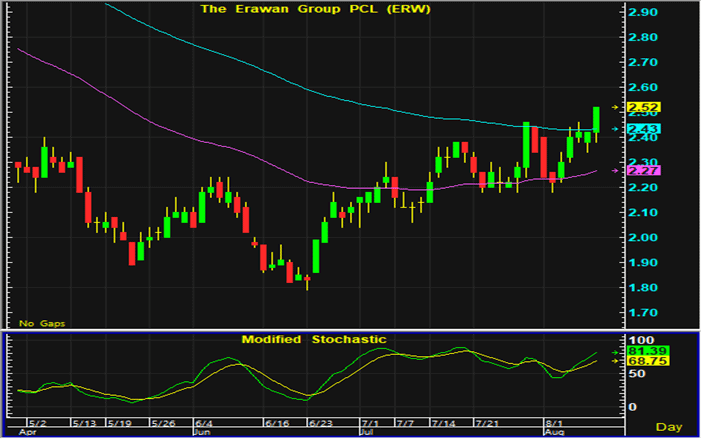Viewport: 702px width, 439px height.
Task: Click the magenta arrow beside 2.27
Action: 615,170
